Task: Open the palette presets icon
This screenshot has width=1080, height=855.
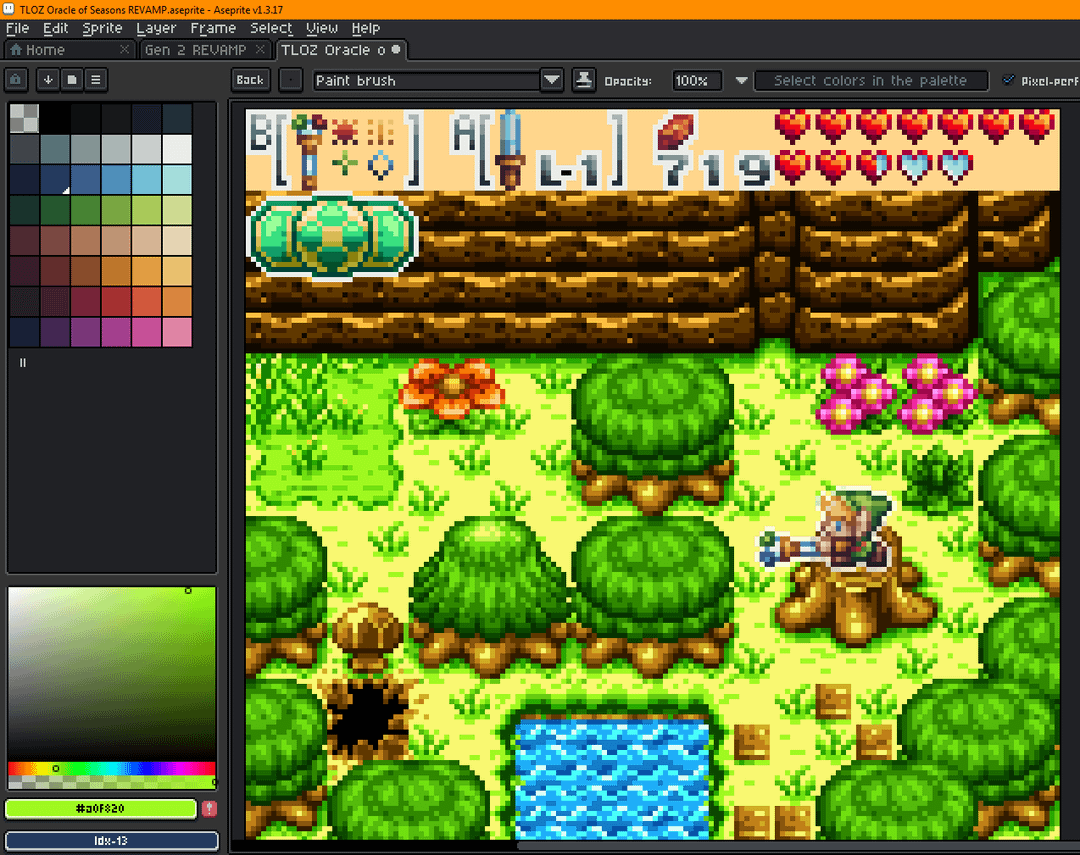Action: pos(72,80)
